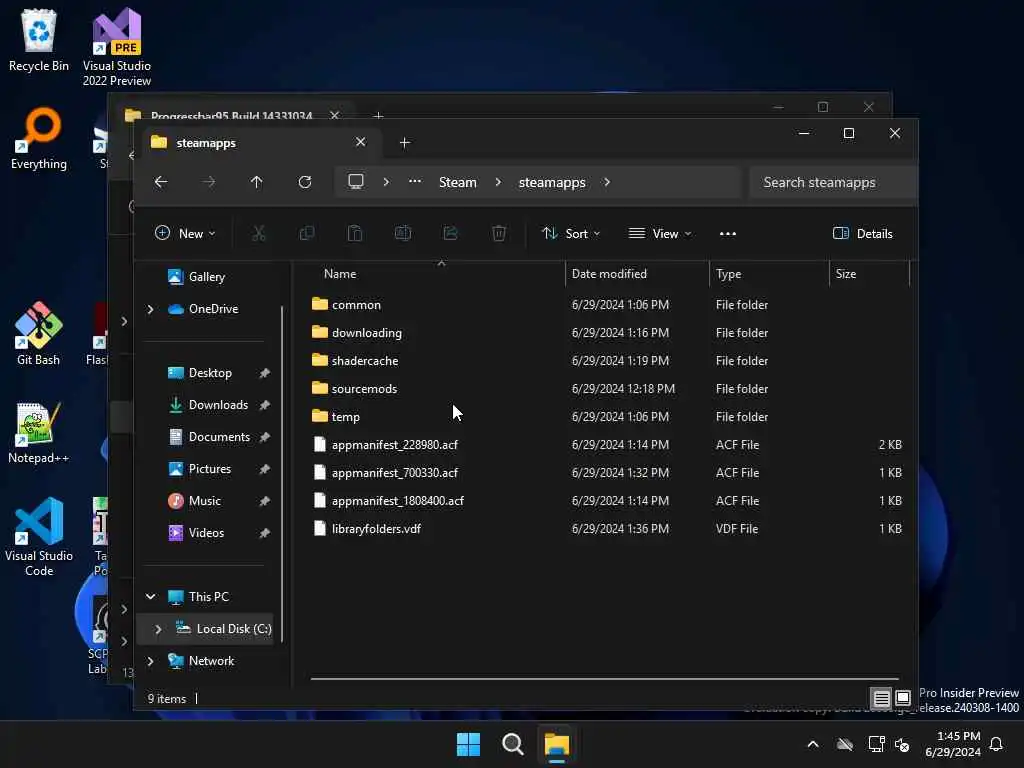The height and width of the screenshot is (768, 1024).
Task: Open Notepad++ desktop shortcut
Action: (x=39, y=433)
